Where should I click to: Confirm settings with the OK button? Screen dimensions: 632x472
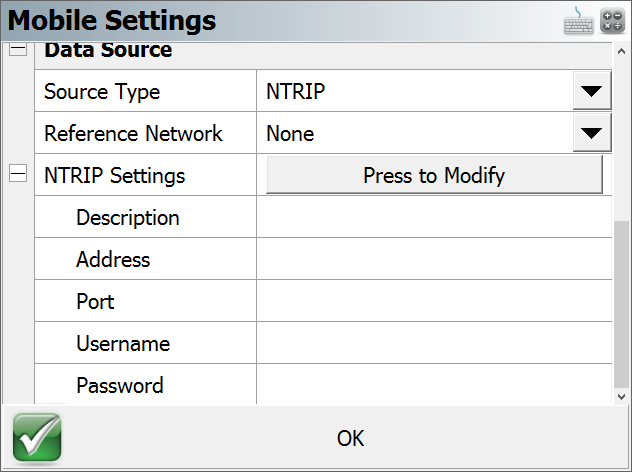click(x=350, y=438)
